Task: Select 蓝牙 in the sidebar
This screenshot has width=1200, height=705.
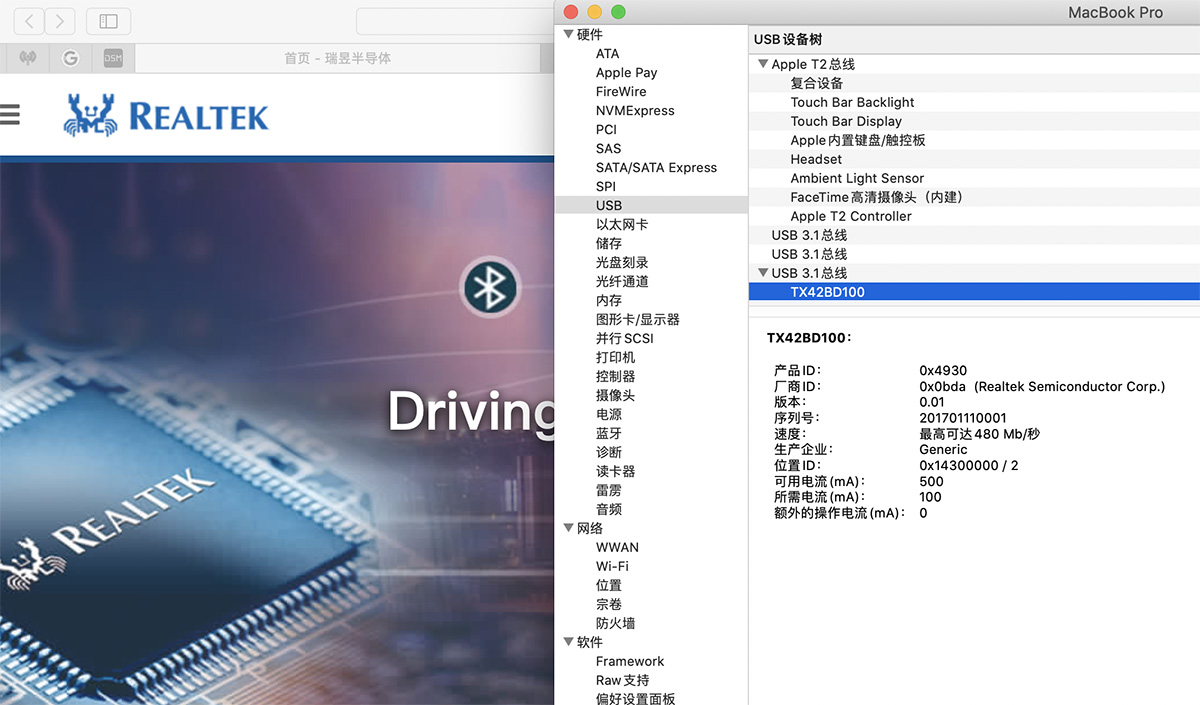Action: click(608, 434)
